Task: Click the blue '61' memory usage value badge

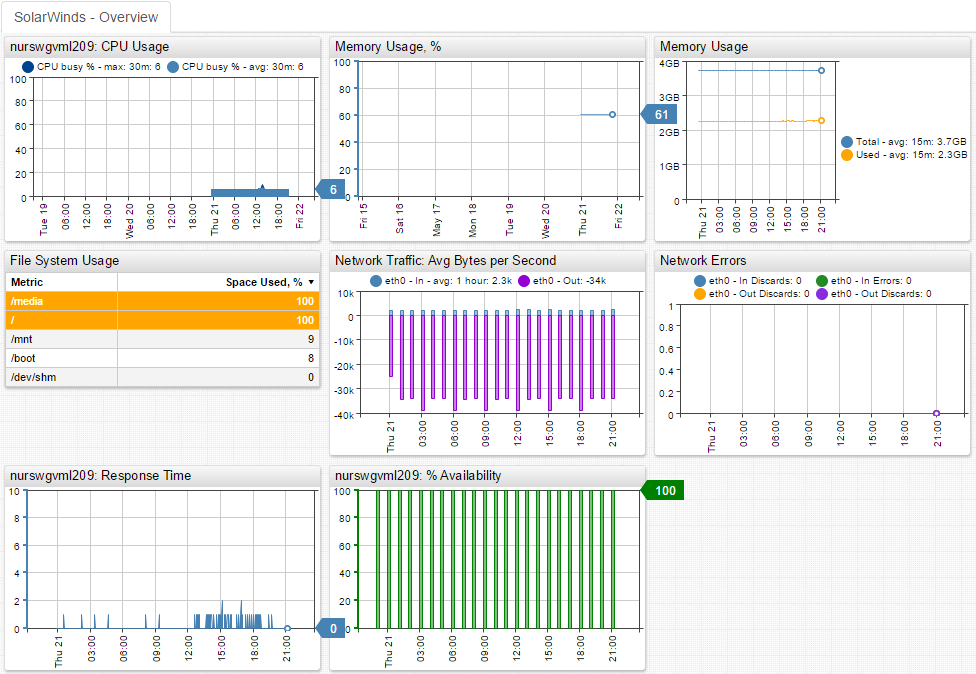Action: click(660, 114)
